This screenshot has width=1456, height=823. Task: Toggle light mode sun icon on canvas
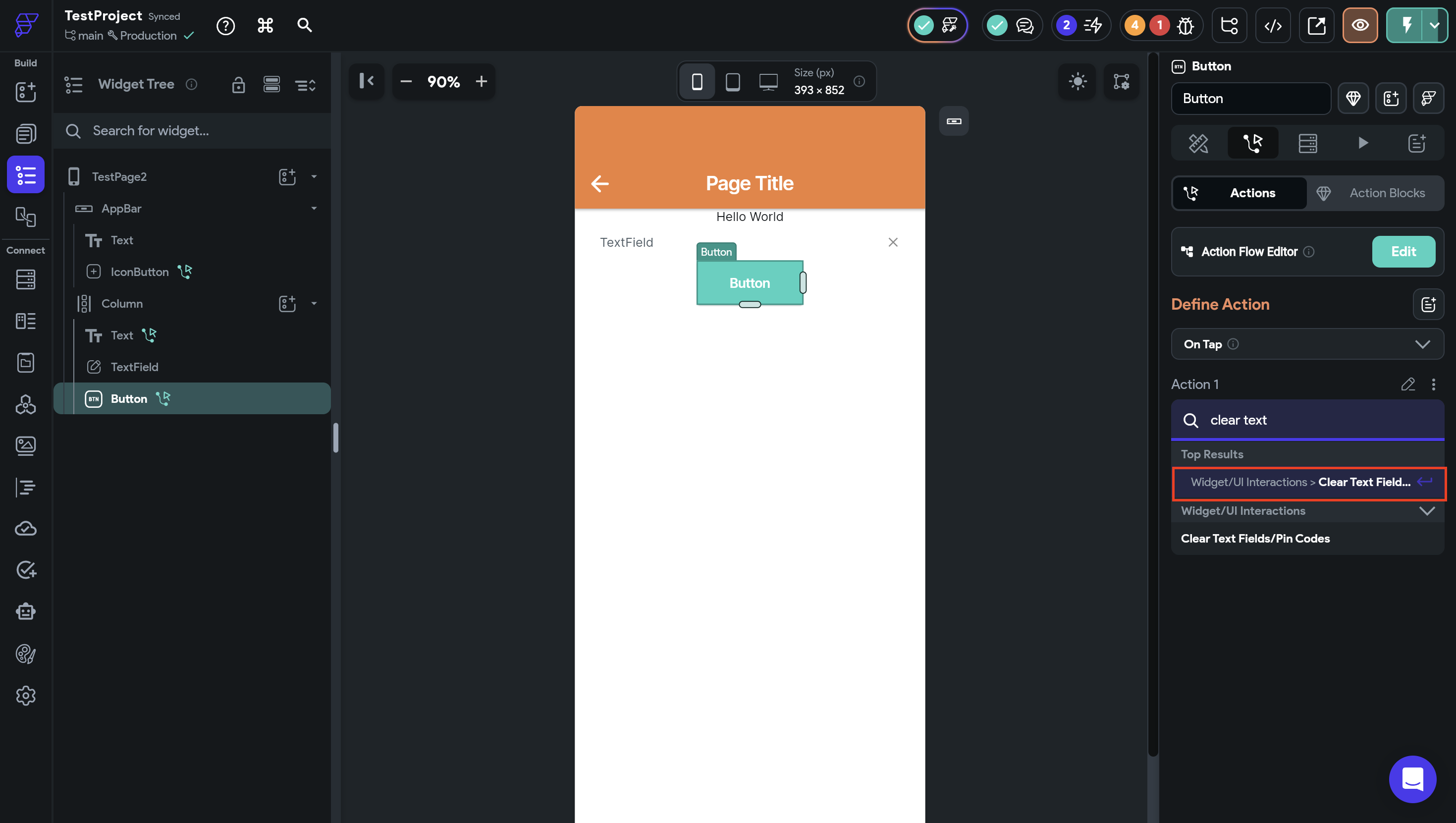(1078, 81)
